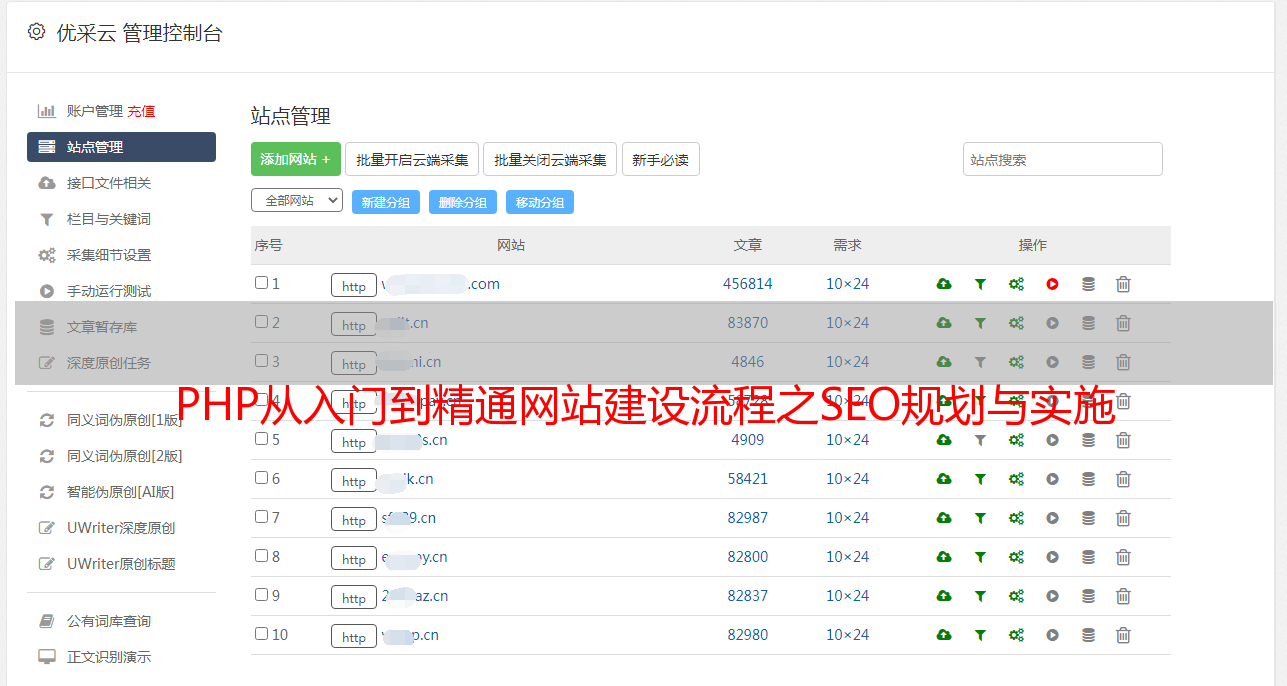Screen dimensions: 1287x686
Task: Click the gear icon beside 优采云 管理控制台
Action: click(36, 32)
